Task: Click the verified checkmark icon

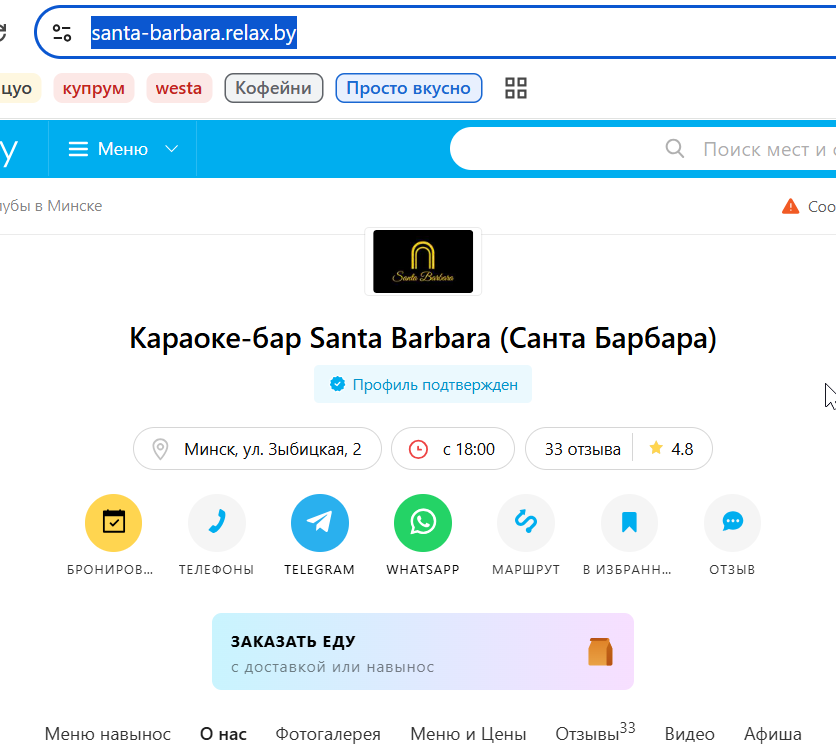Action: [x=337, y=384]
